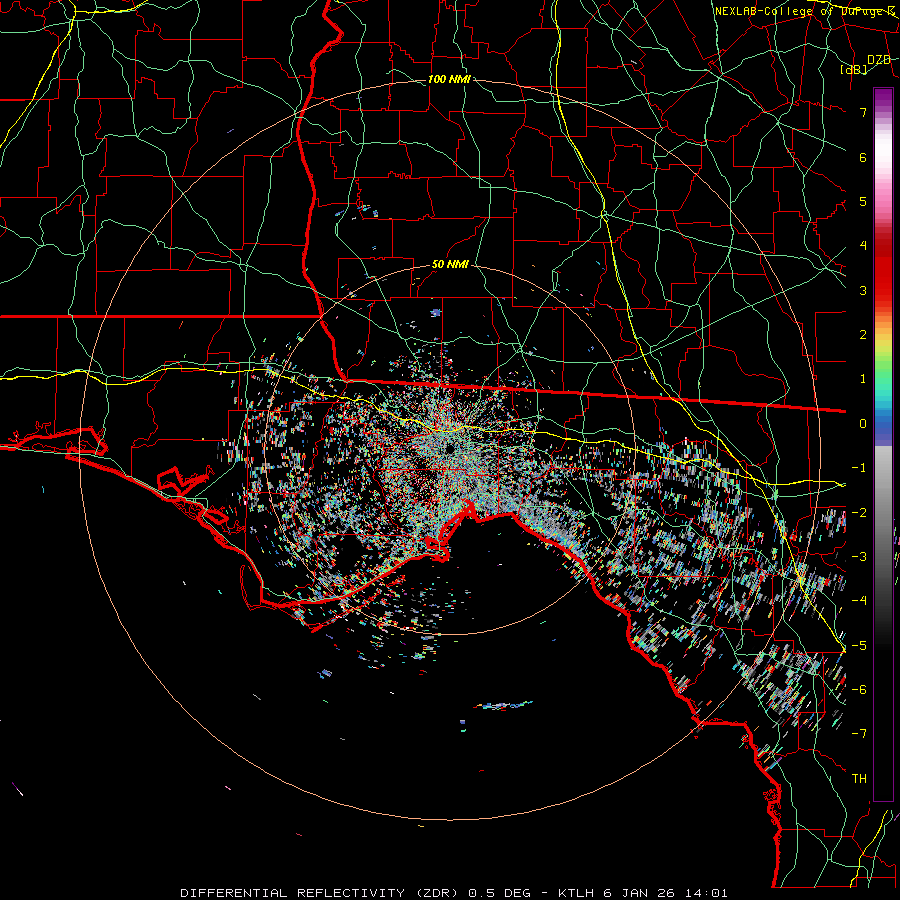Click the "-2" value on the color scale
Image resolution: width=900 pixels, height=900 pixels.
pos(859,513)
